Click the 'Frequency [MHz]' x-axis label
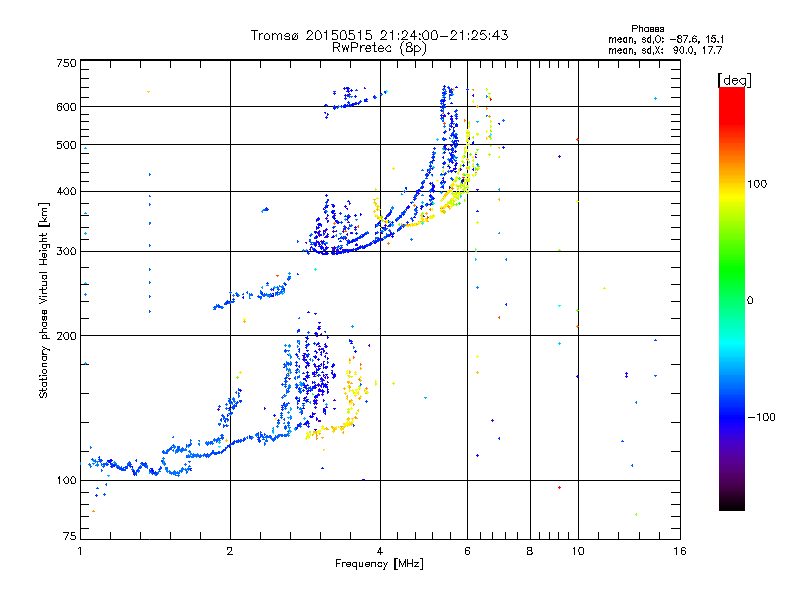This screenshot has width=800, height=600. point(379,564)
